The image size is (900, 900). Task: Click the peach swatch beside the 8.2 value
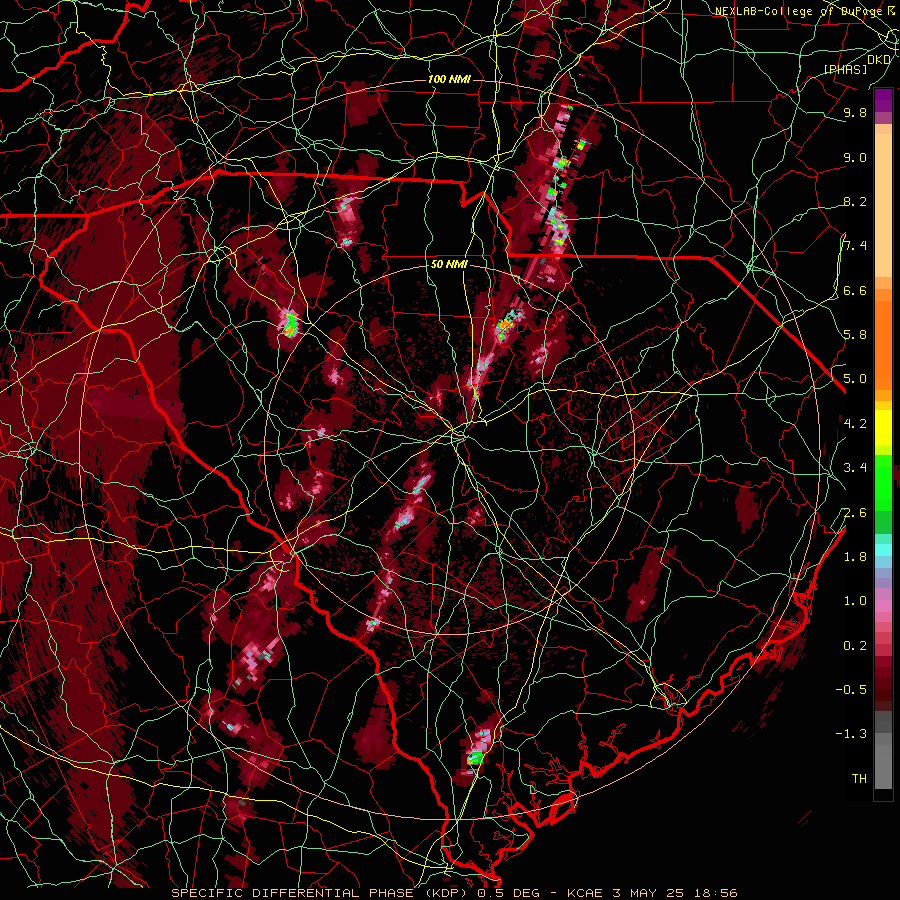[x=883, y=205]
